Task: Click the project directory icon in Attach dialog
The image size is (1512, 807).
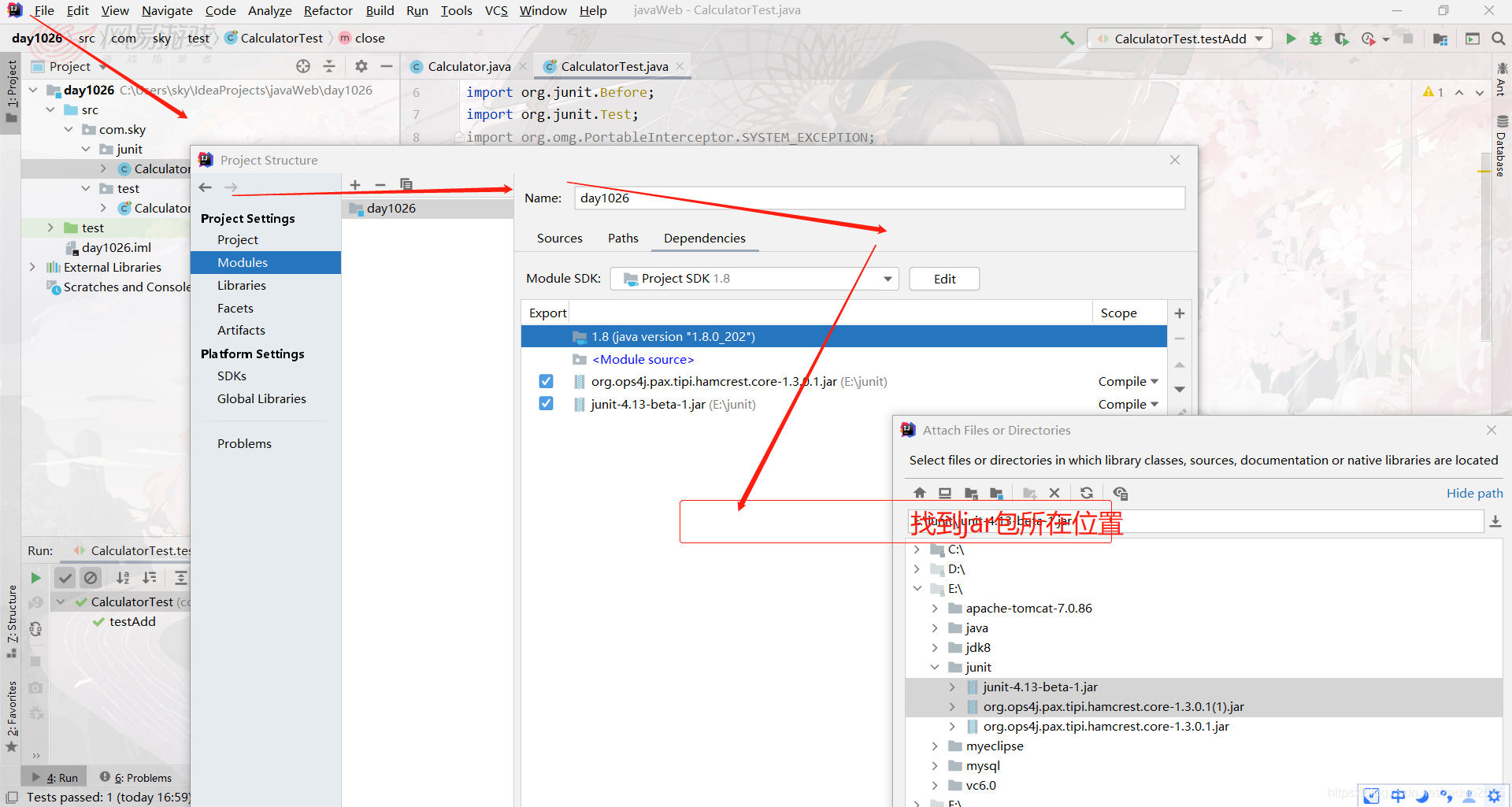Action: click(971, 493)
